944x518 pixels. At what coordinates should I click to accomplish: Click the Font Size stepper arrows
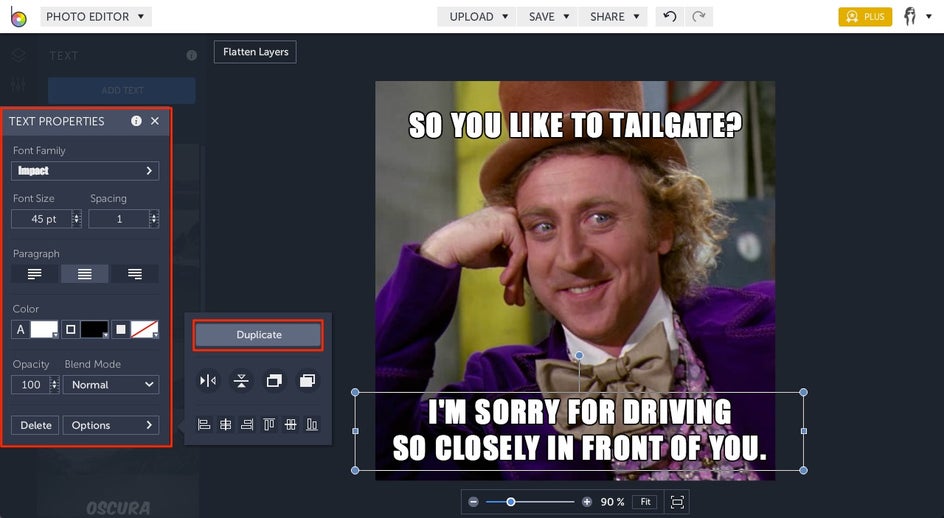[x=76, y=219]
